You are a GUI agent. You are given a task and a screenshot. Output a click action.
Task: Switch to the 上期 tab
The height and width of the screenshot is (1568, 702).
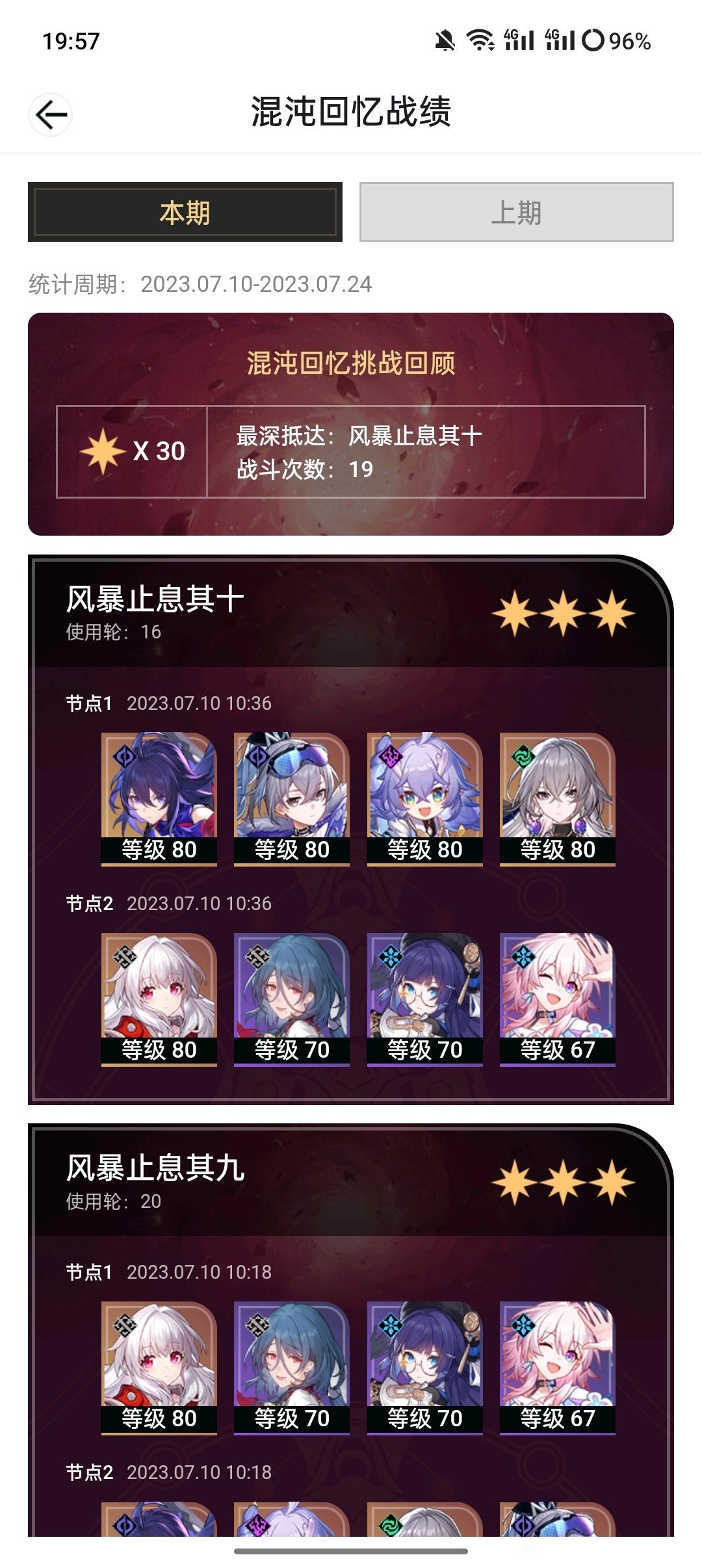[x=517, y=212]
